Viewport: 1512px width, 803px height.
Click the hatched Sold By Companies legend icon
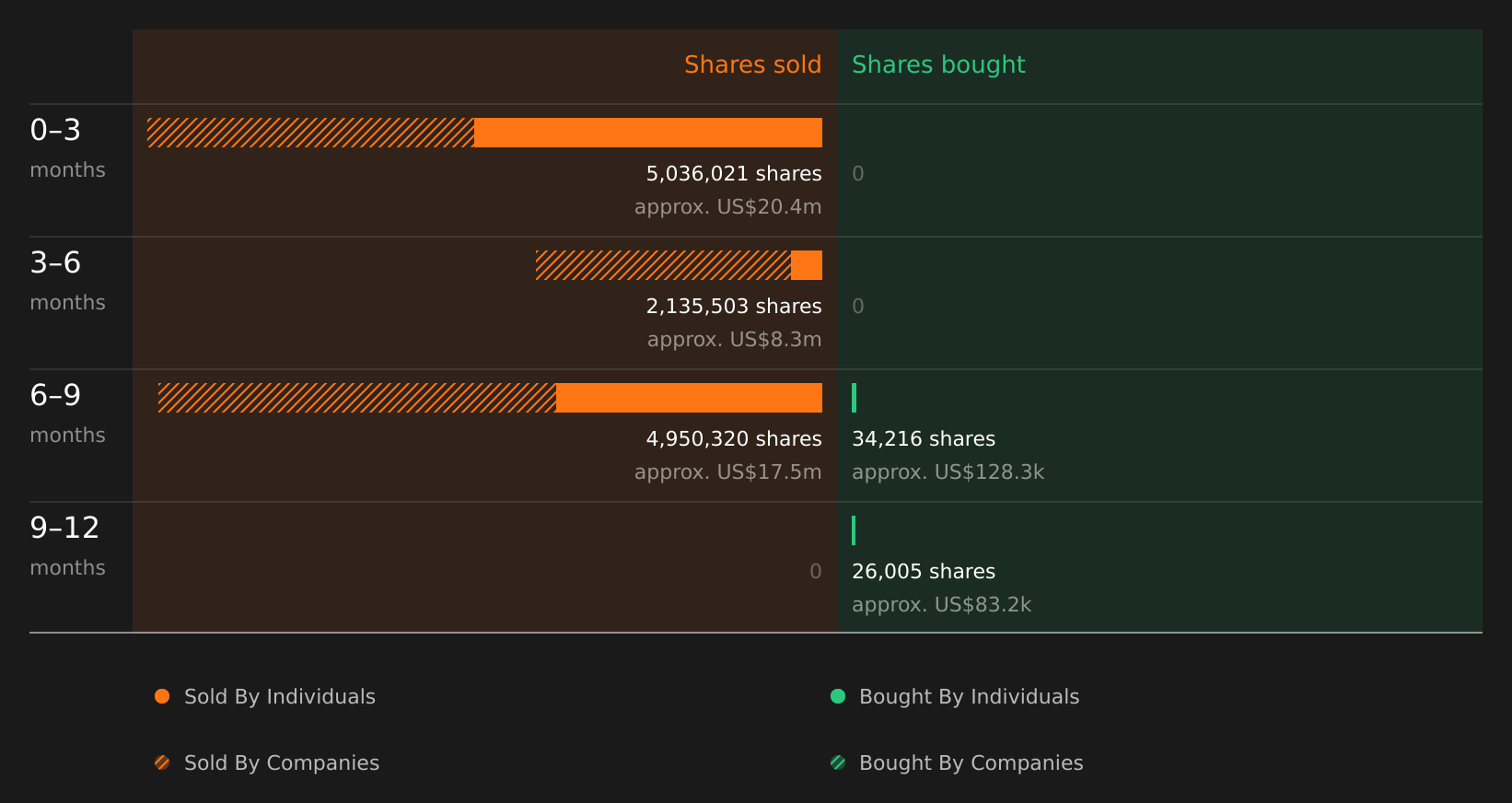[x=162, y=762]
